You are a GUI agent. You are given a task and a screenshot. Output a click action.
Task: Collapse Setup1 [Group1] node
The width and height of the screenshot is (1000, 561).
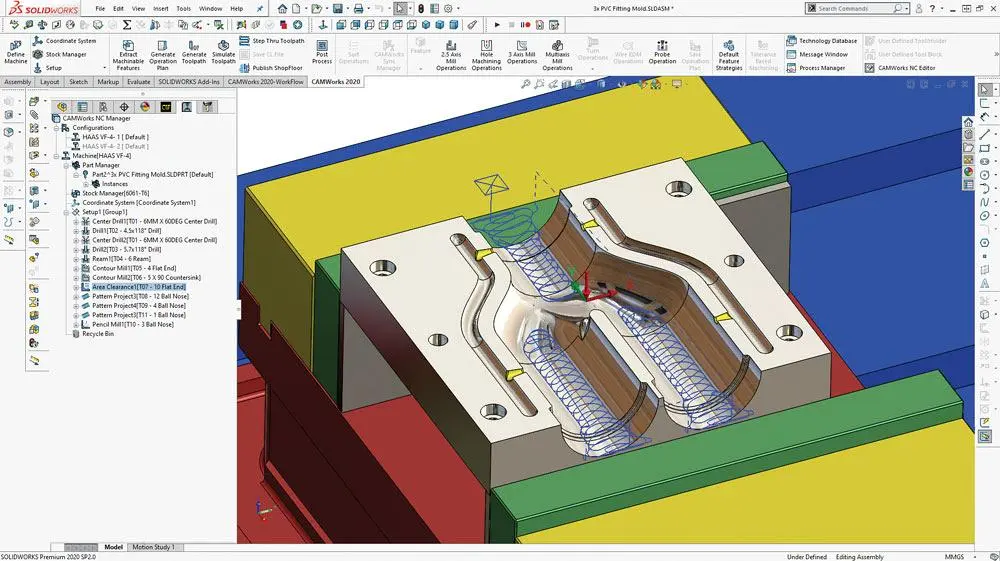pyautogui.click(x=66, y=212)
